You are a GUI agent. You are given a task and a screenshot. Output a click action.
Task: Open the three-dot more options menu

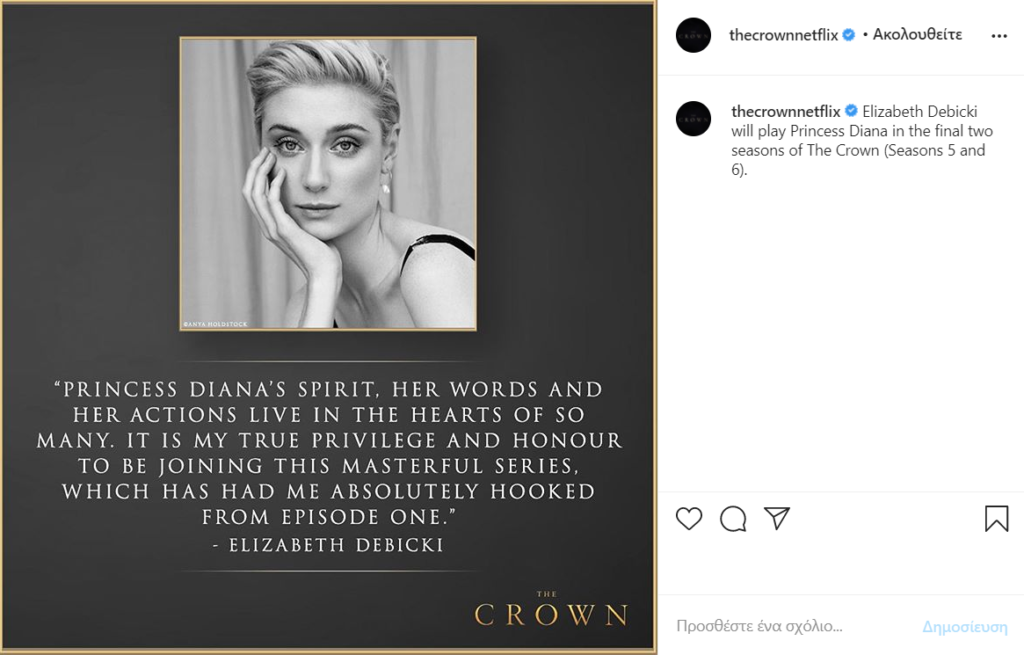(999, 35)
